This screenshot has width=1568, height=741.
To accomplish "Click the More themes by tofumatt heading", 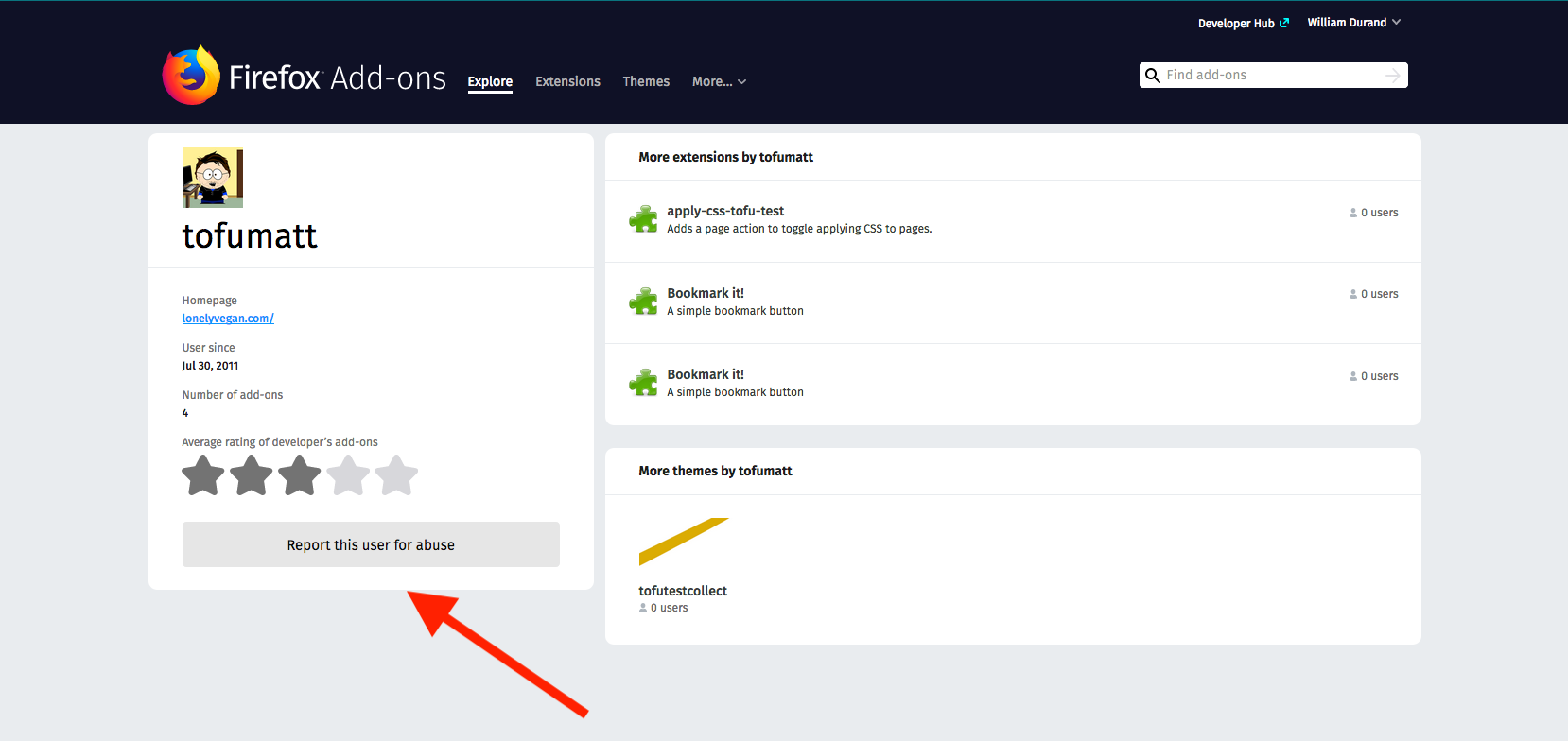I will [715, 471].
